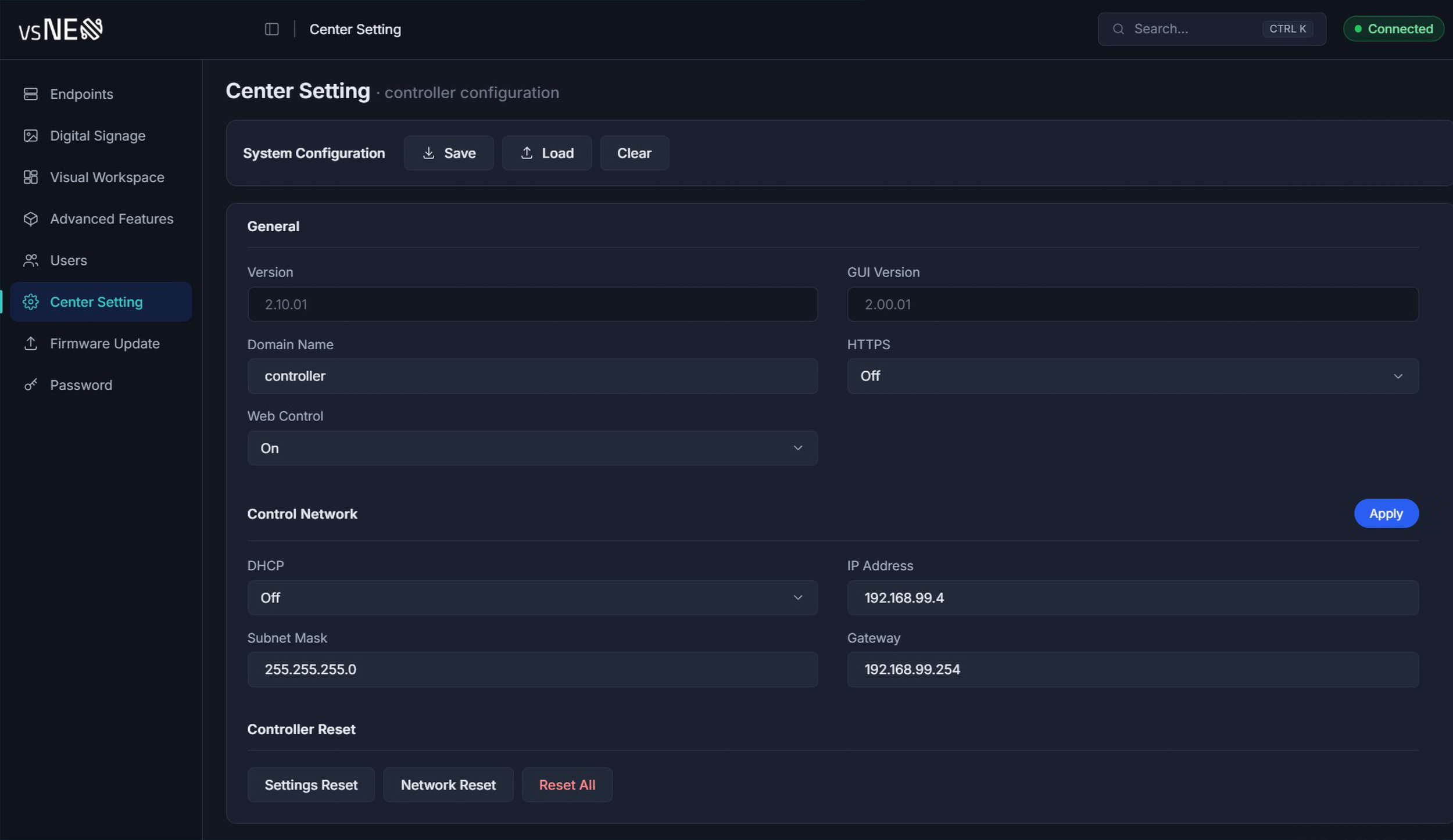Viewport: 1453px width, 840px height.
Task: Click the 'controller configuration' subtitle text
Action: 472,93
